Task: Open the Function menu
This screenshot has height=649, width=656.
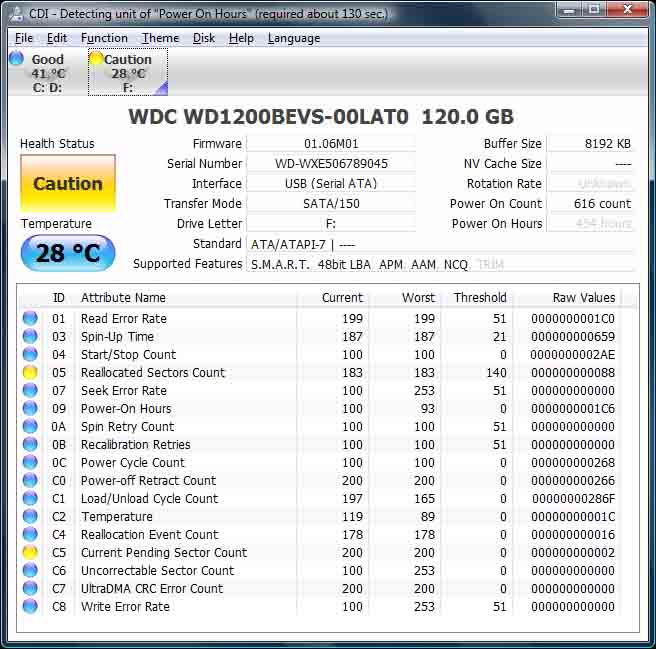Action: 104,38
